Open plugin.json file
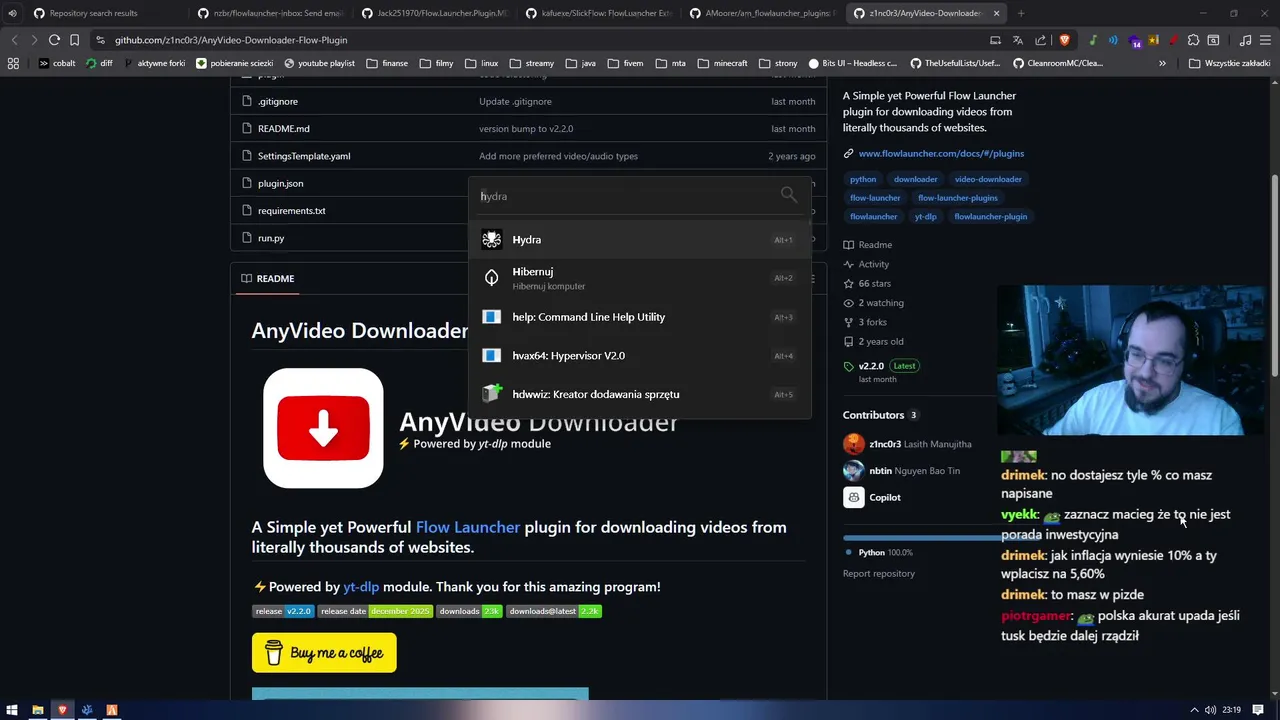The width and height of the screenshot is (1280, 720). [x=280, y=183]
